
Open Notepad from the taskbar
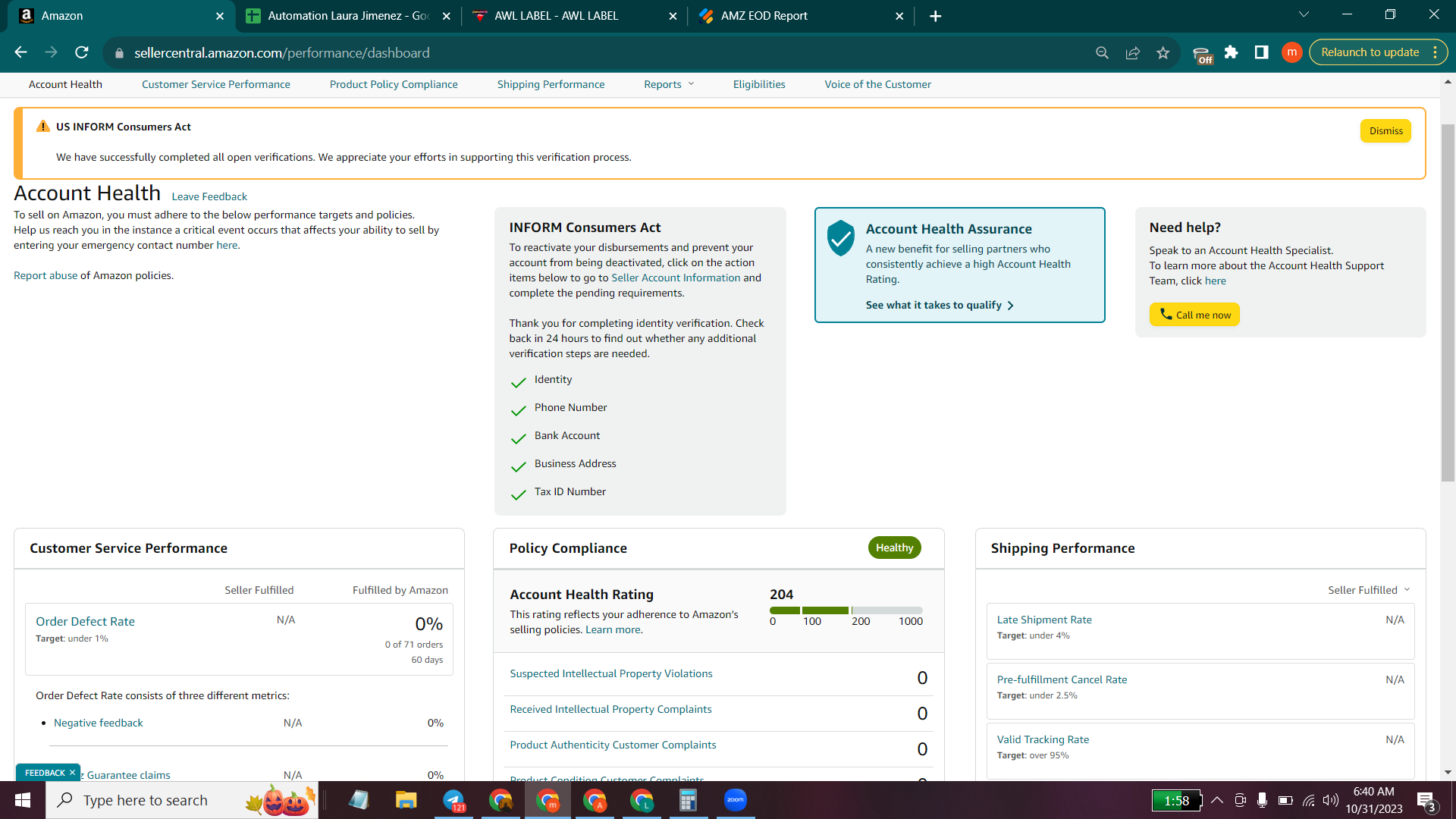point(359,800)
